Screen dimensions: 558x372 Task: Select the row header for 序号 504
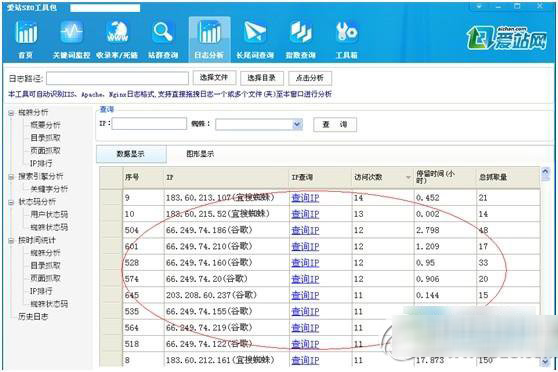(x=111, y=230)
